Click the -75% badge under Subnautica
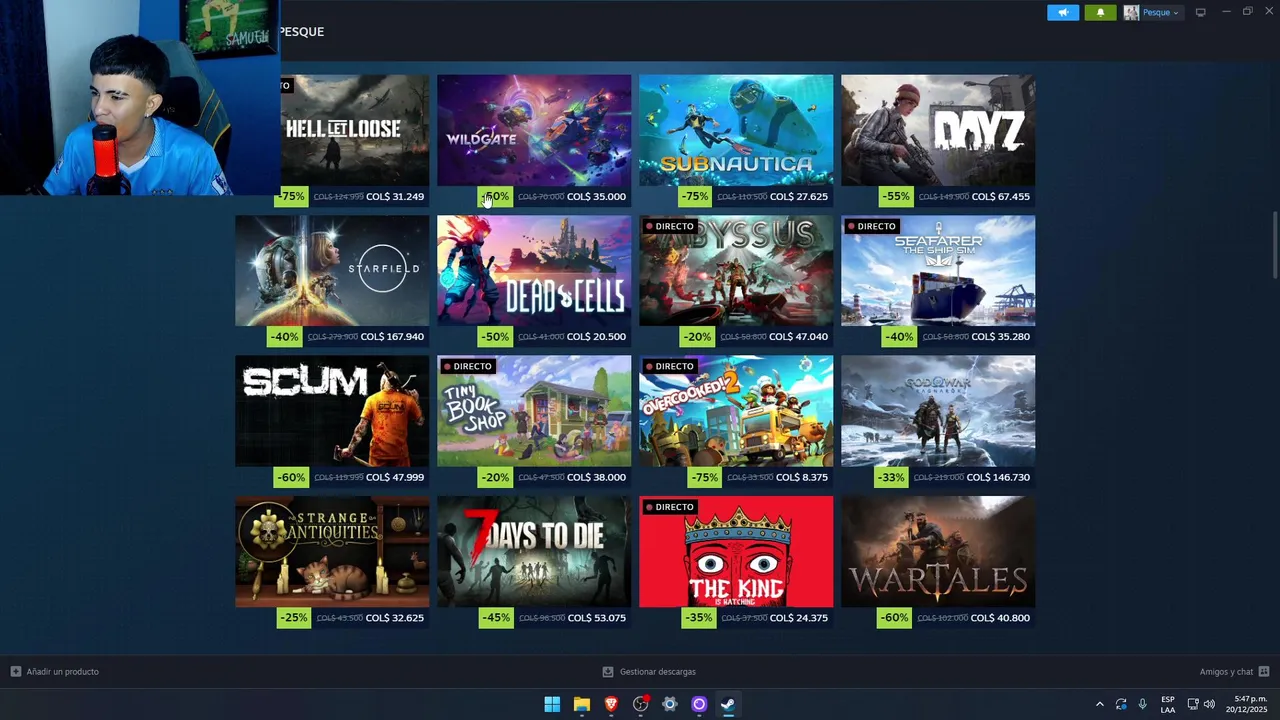The image size is (1280, 720). [695, 197]
